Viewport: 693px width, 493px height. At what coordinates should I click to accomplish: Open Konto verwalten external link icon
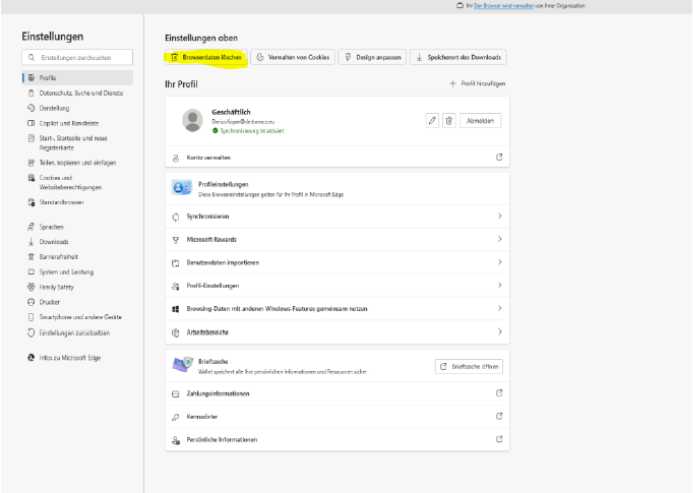(498, 158)
